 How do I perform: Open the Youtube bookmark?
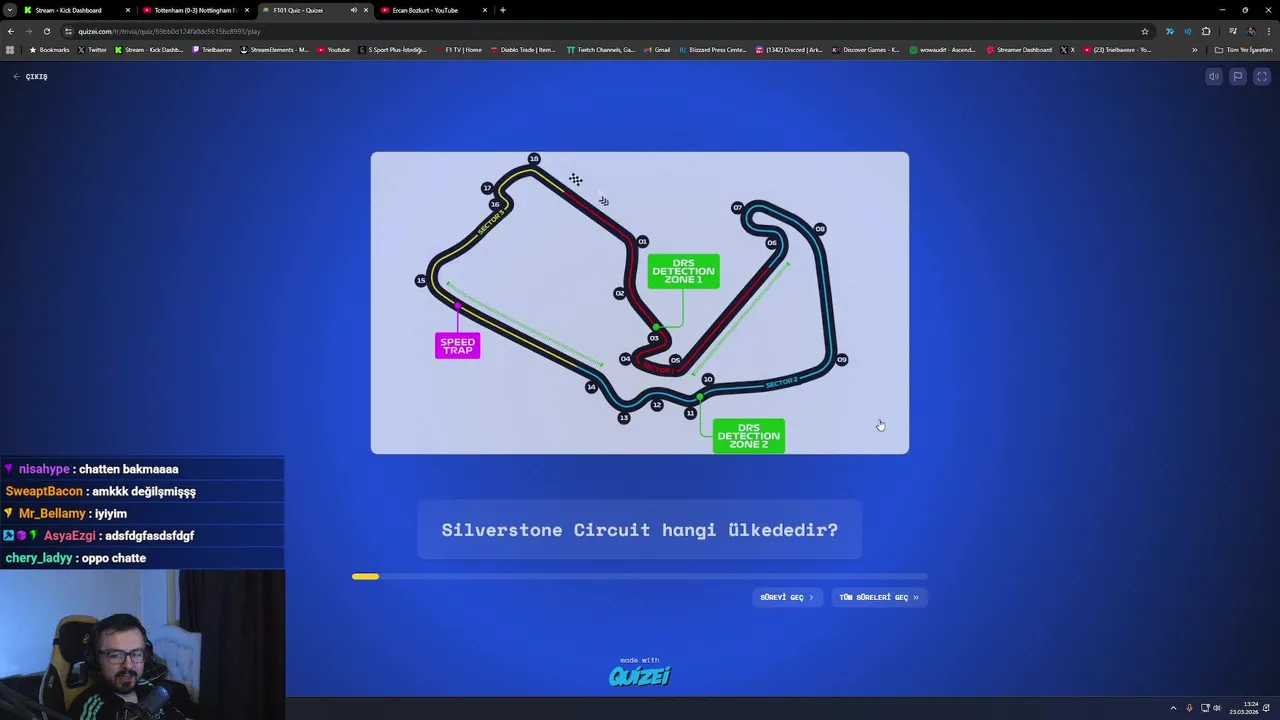tap(334, 50)
